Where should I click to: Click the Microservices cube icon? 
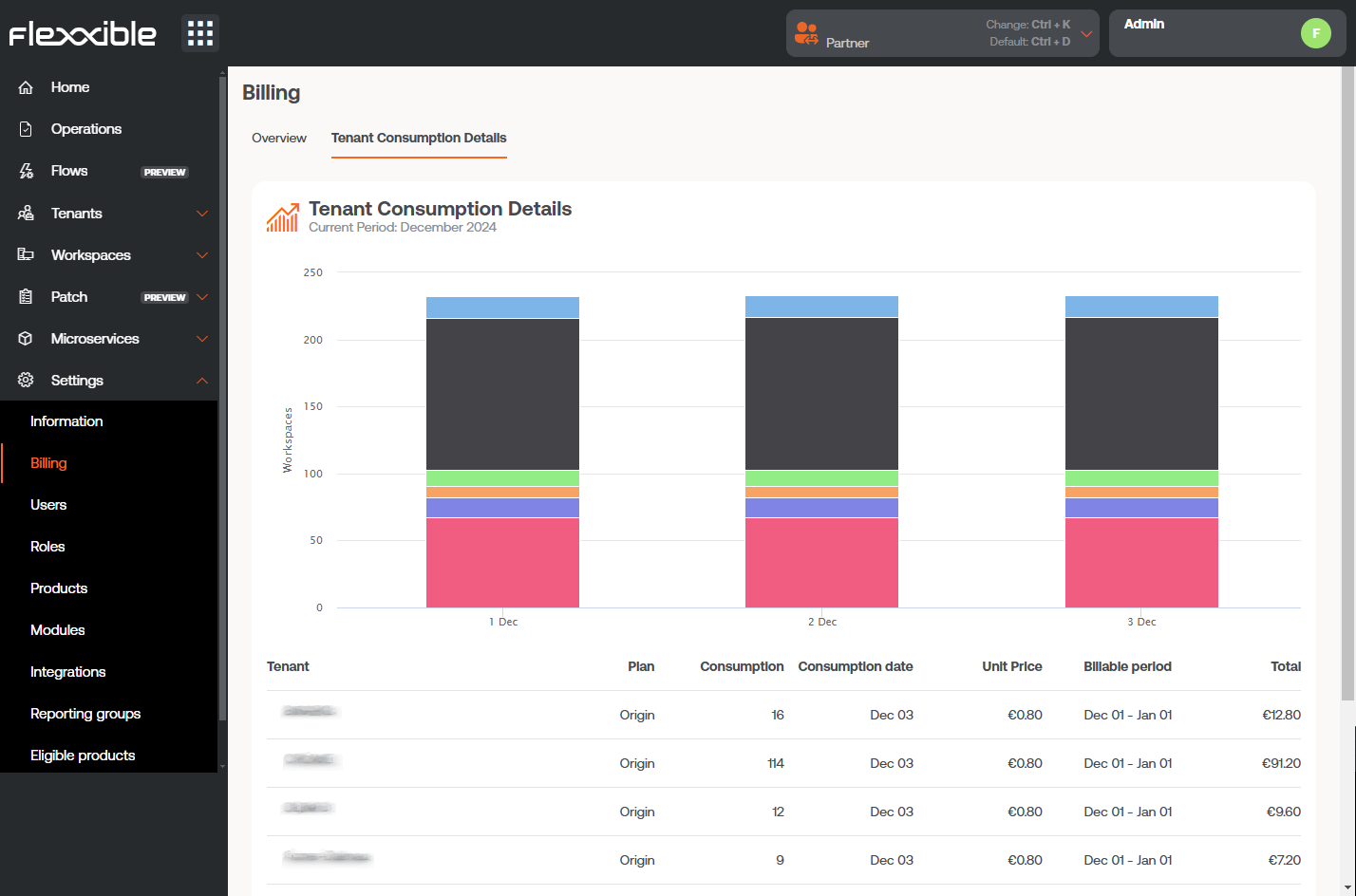point(26,339)
